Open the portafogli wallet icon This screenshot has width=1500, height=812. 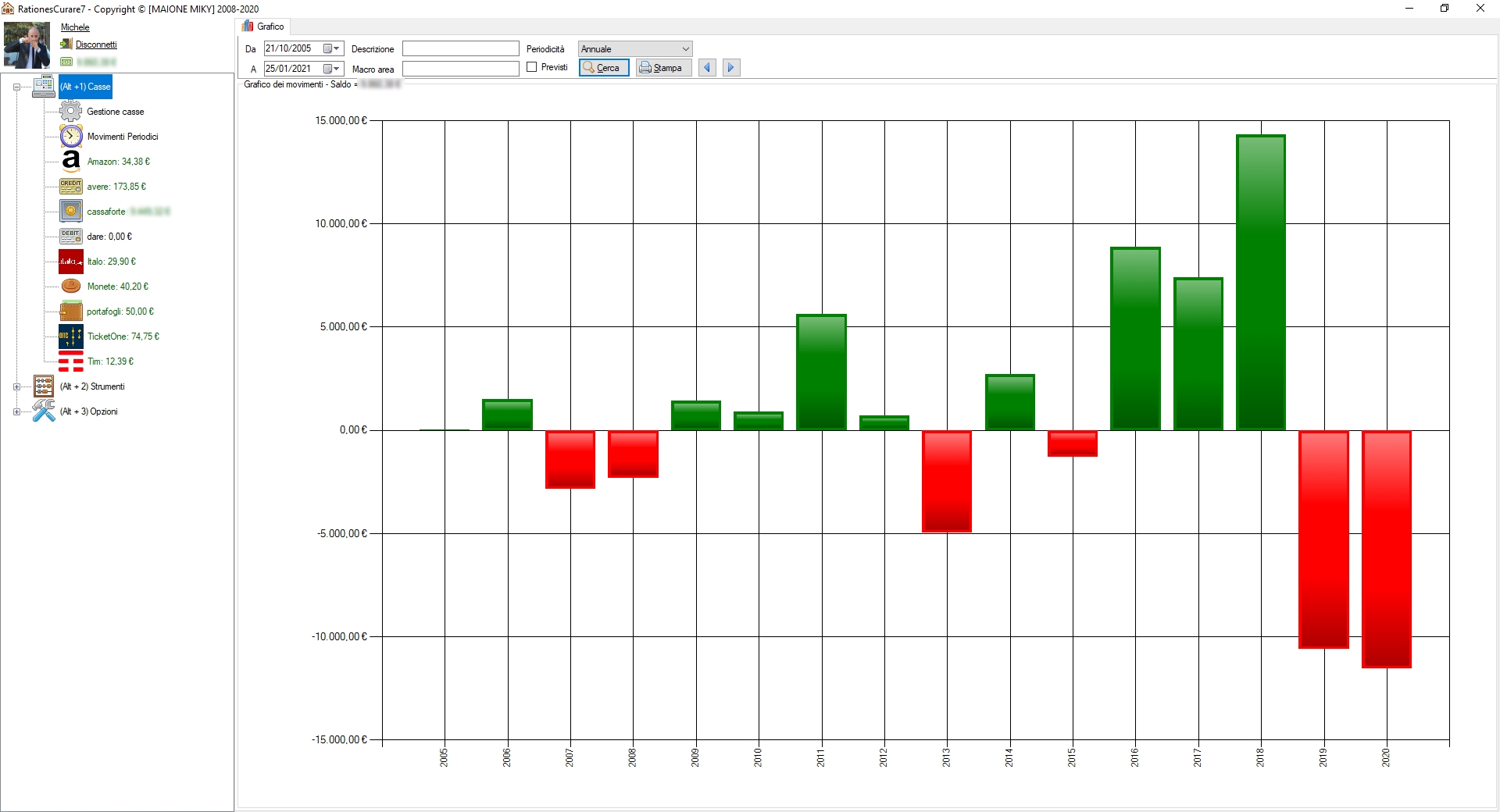(x=70, y=311)
